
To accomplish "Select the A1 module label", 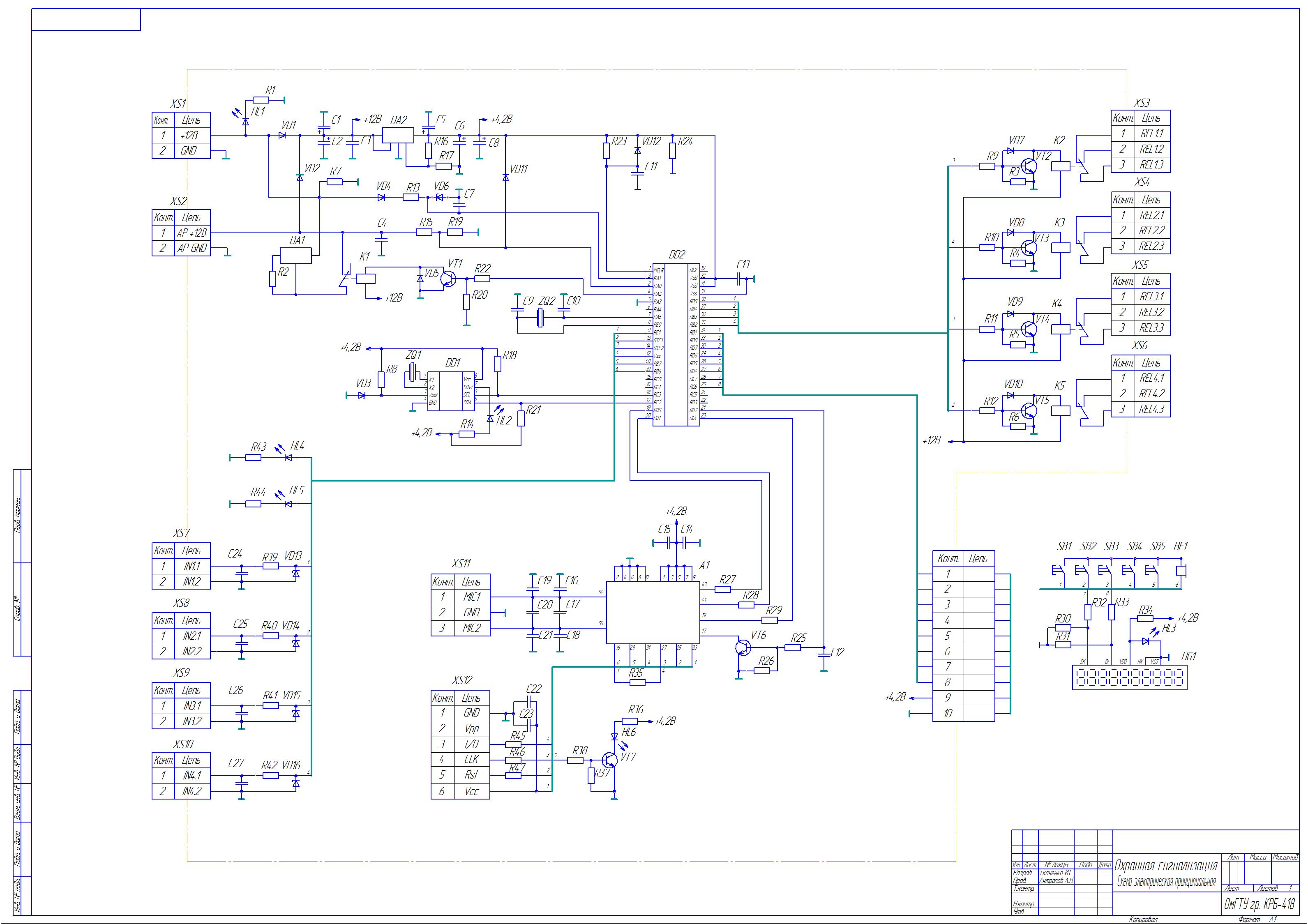I will click(x=705, y=565).
